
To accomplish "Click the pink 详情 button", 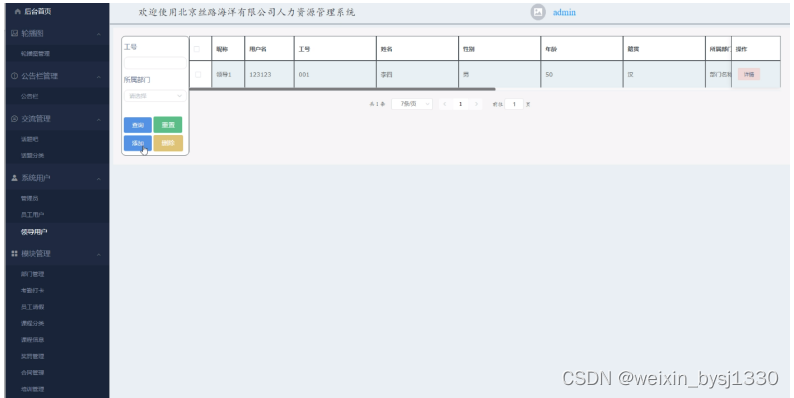I will (x=749, y=74).
